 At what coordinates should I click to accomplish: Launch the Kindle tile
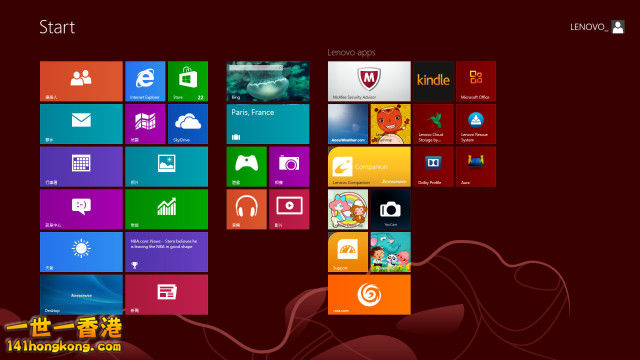(x=433, y=81)
